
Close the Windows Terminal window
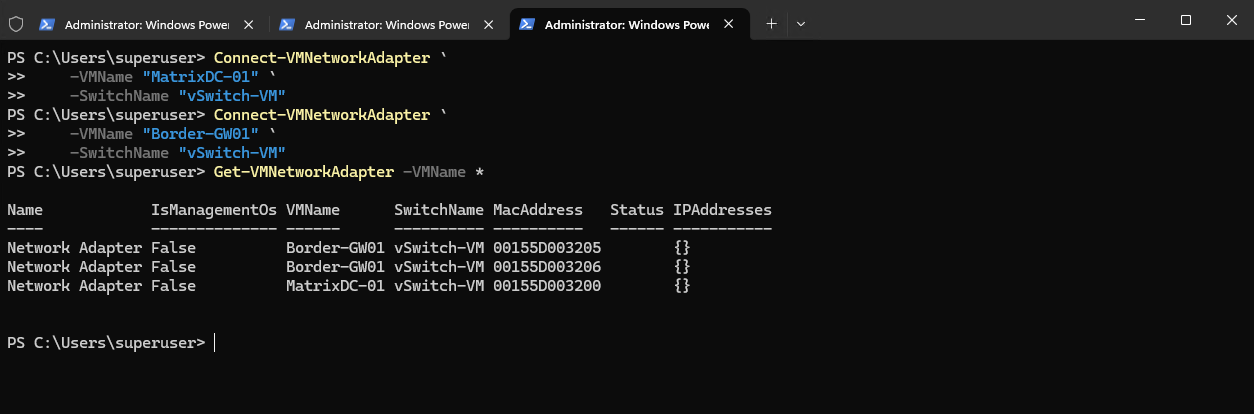click(1231, 20)
